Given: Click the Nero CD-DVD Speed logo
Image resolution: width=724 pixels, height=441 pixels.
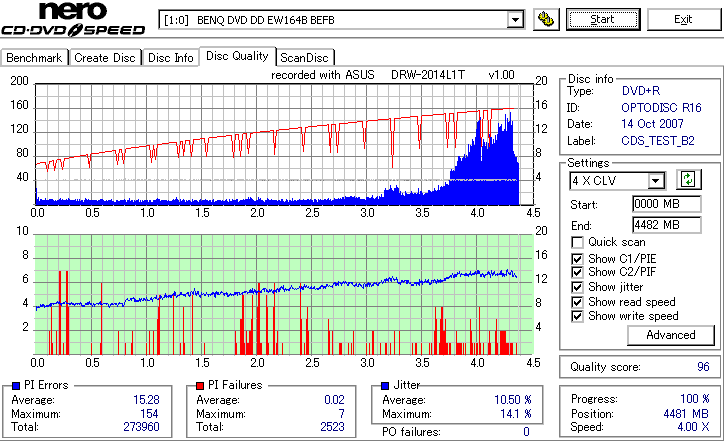Looking at the screenshot, I should click(73, 18).
